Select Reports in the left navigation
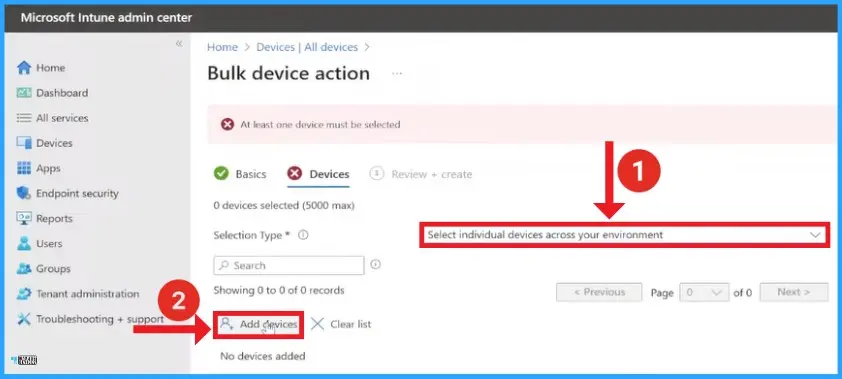Screen dimensions: 842x379 click(54, 218)
